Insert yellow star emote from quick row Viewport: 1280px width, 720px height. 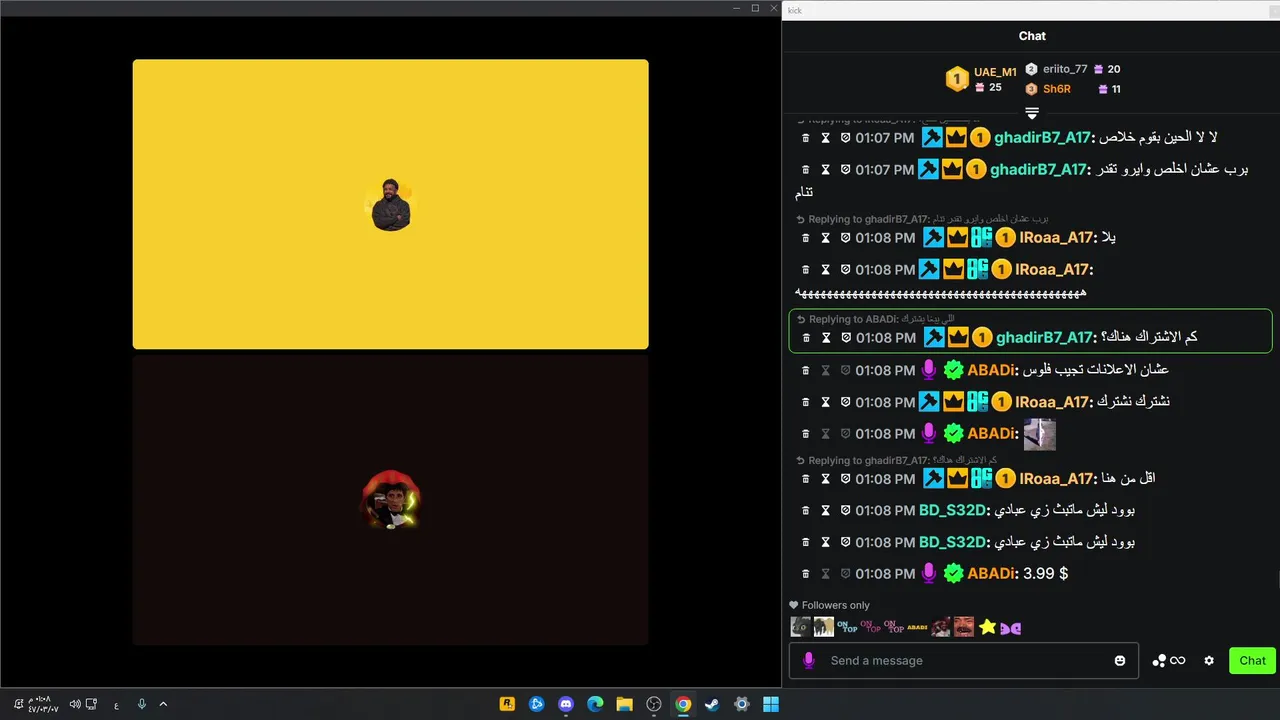point(988,627)
